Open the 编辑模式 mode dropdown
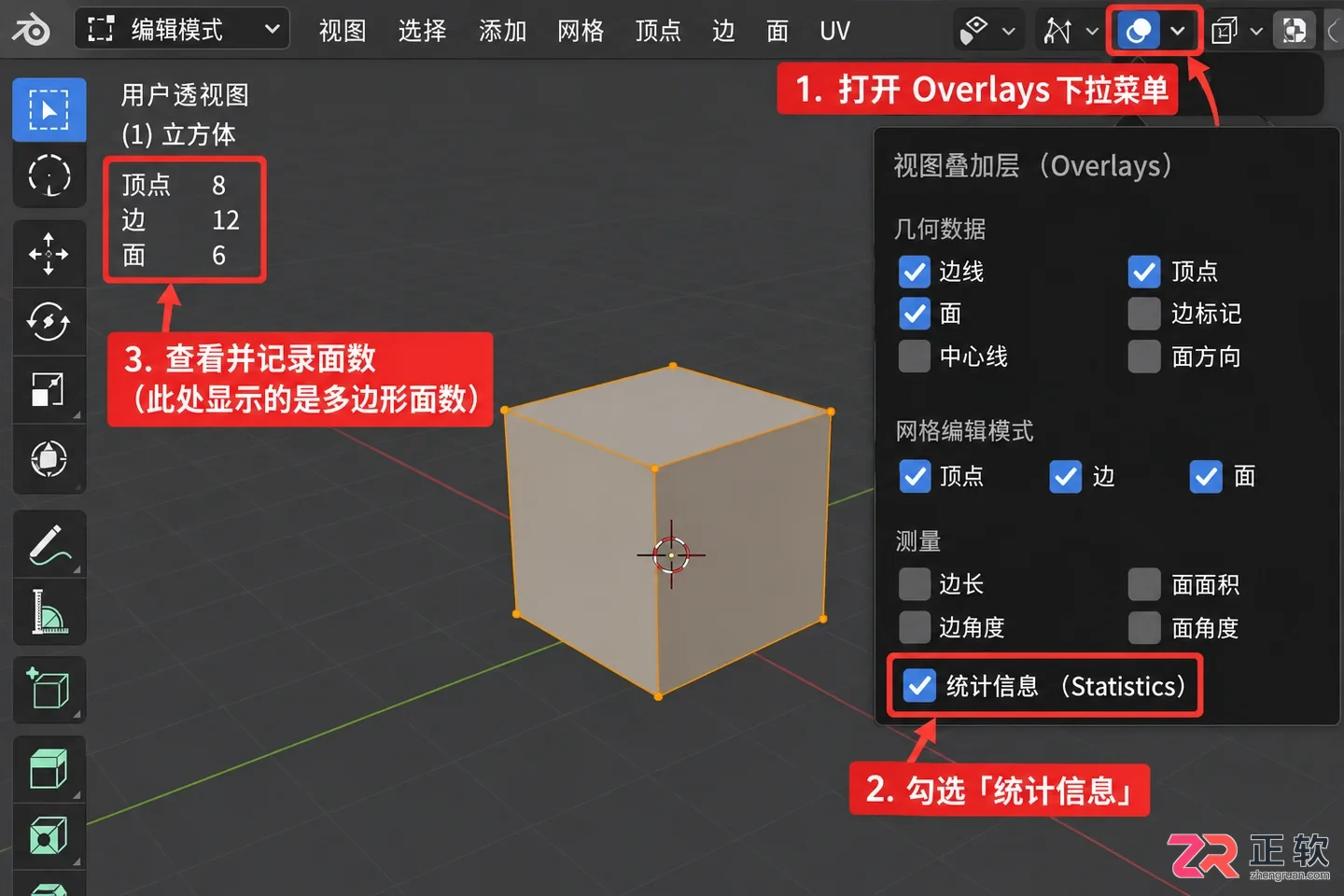This screenshot has width=1344, height=896. pos(182,30)
